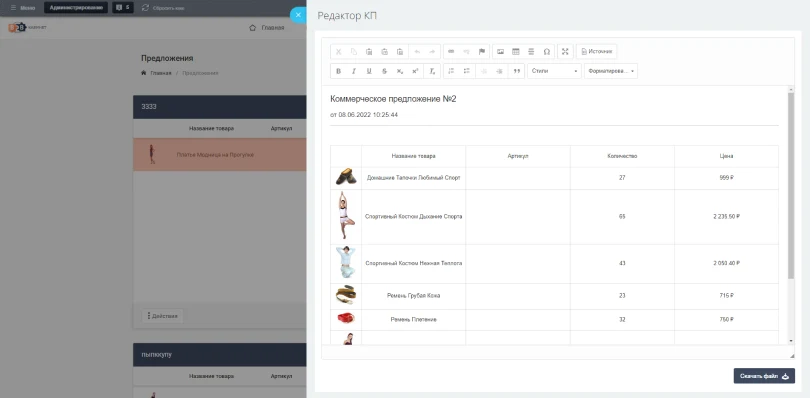The width and height of the screenshot is (810, 398).
Task: Toggle bulleted list formatting
Action: point(466,71)
